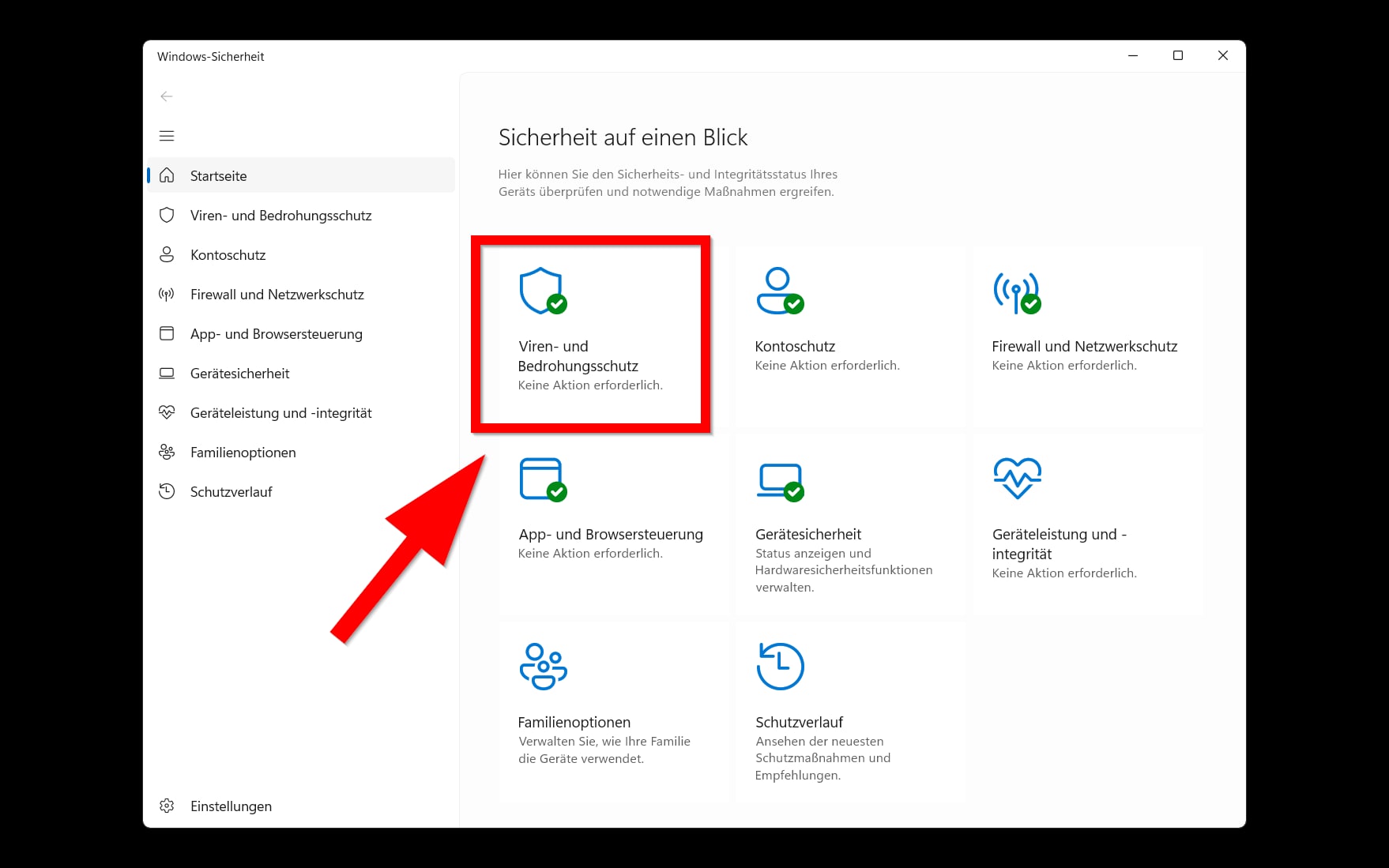Open Geräteleistung und -integrität sidebar entry
The height and width of the screenshot is (868, 1389).
(x=301, y=412)
